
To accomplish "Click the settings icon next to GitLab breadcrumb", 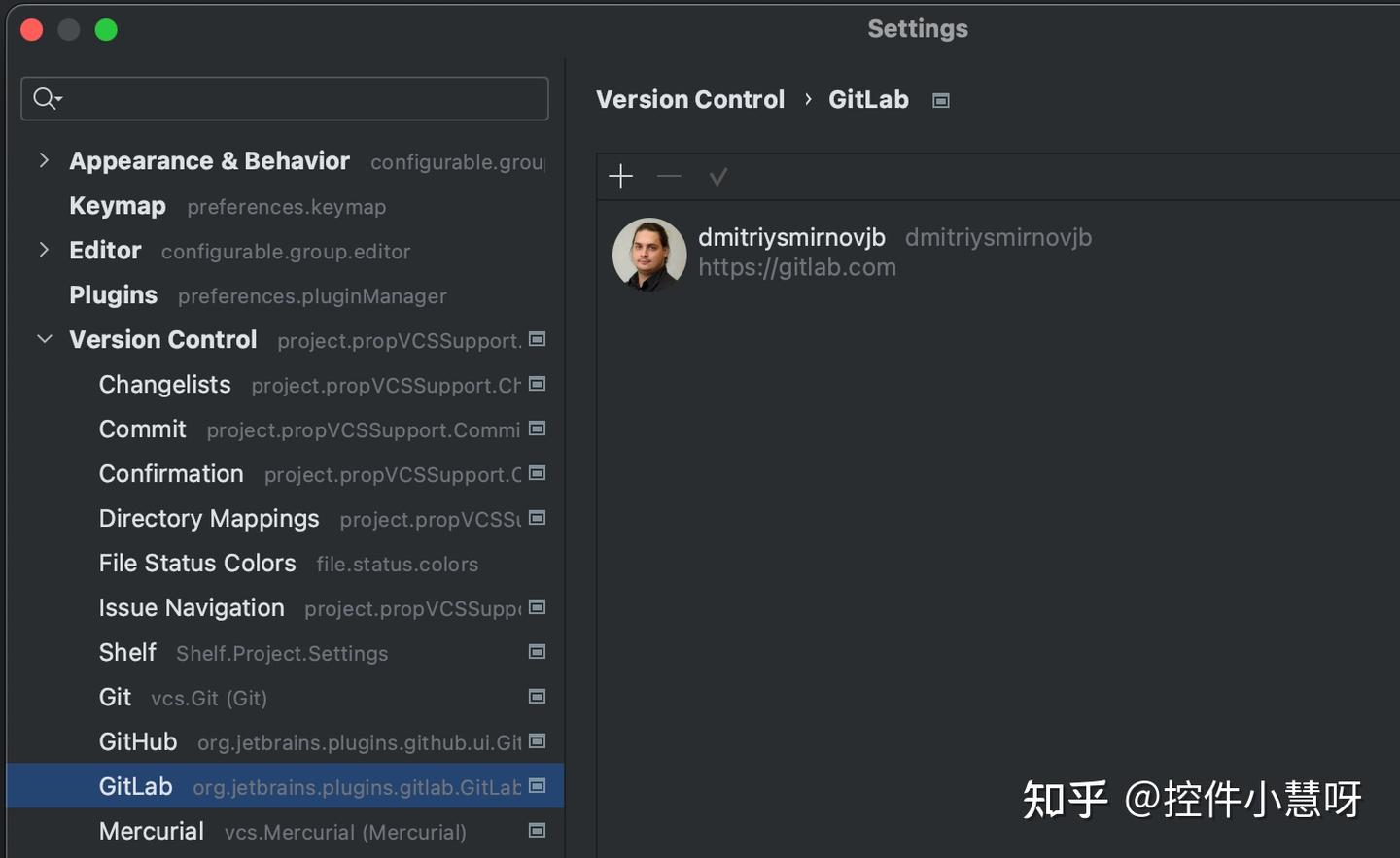I will [939, 99].
